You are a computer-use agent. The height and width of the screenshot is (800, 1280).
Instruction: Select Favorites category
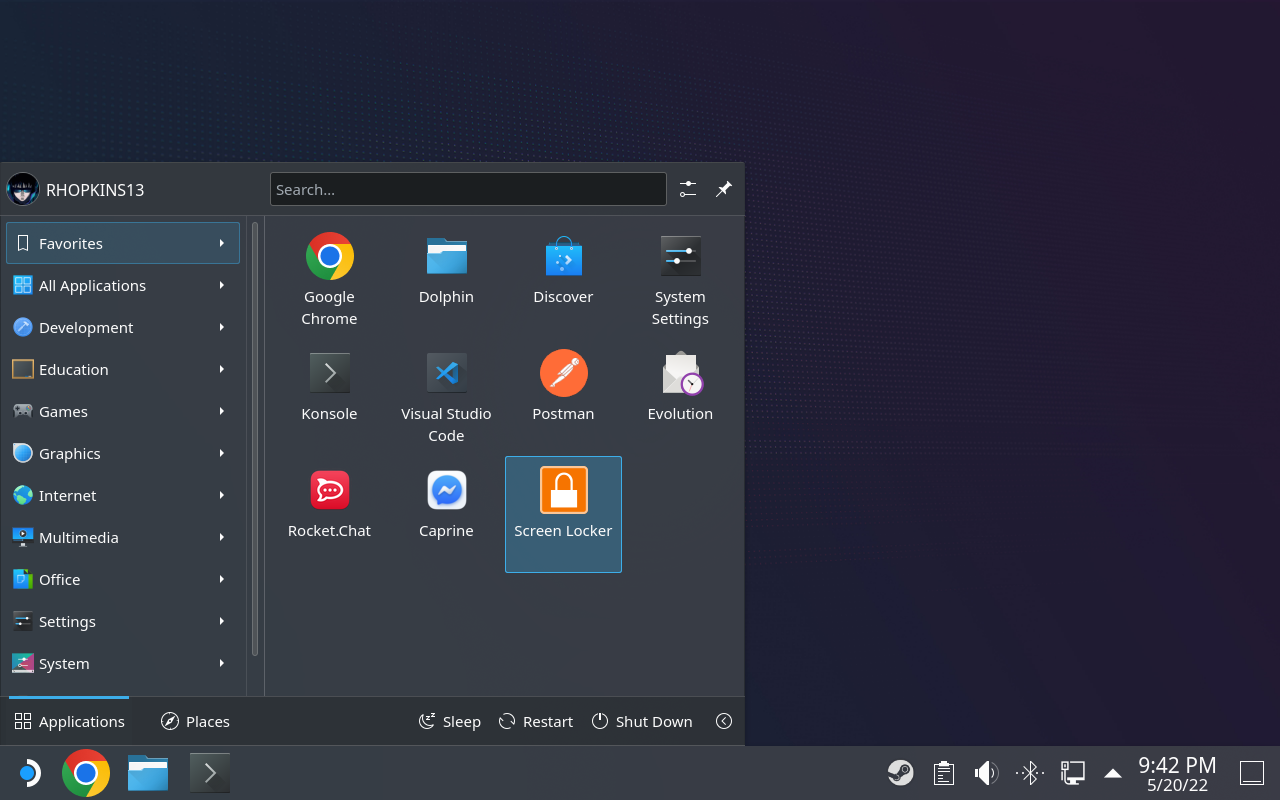123,243
